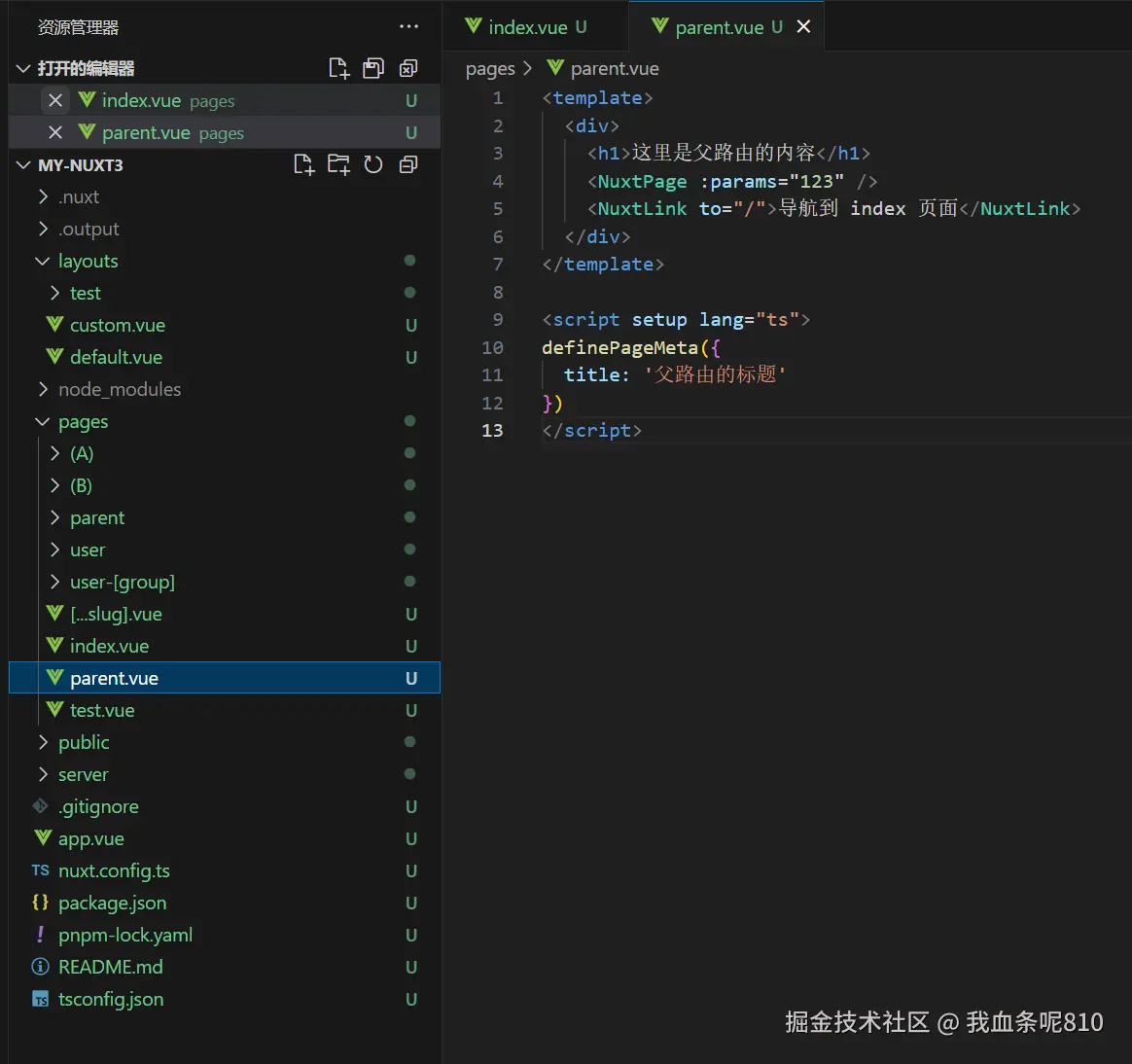This screenshot has height=1064, width=1132.
Task: Collapse all folders in MY-NUXT3 explorer
Action: point(407,164)
